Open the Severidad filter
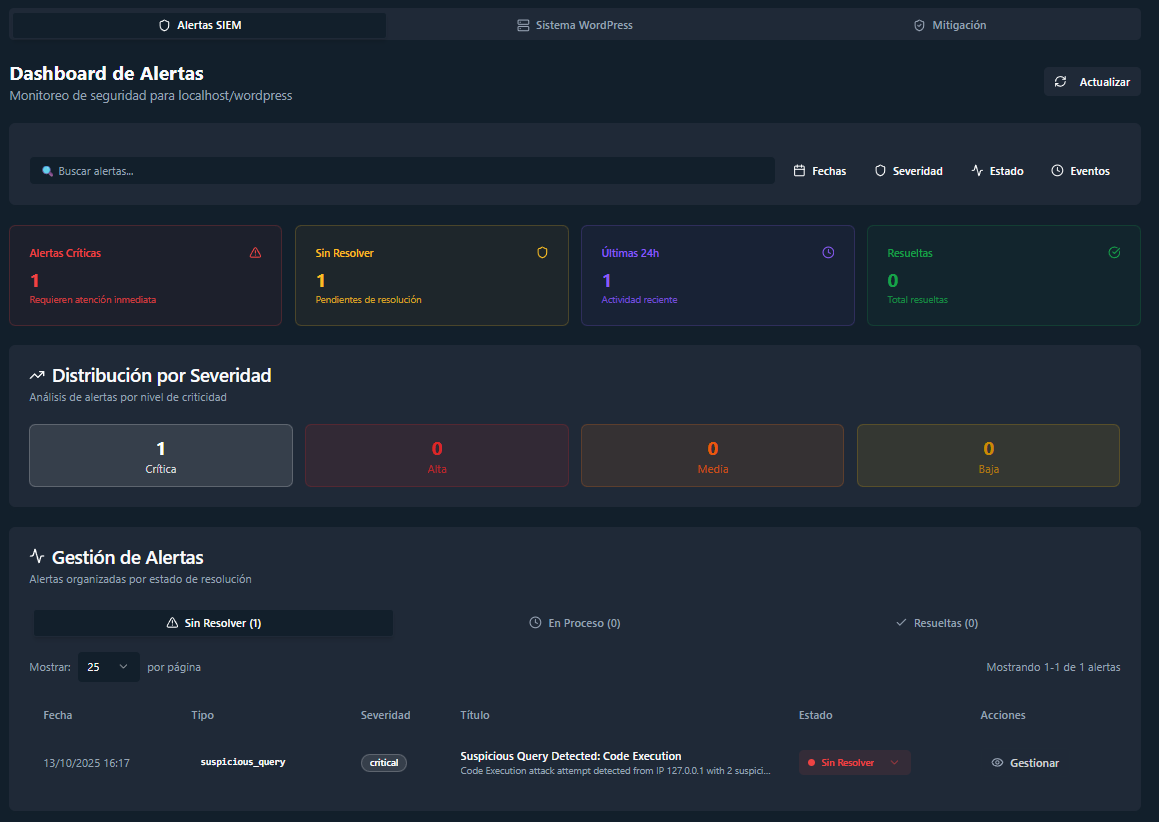Image resolution: width=1159 pixels, height=822 pixels. 908,171
